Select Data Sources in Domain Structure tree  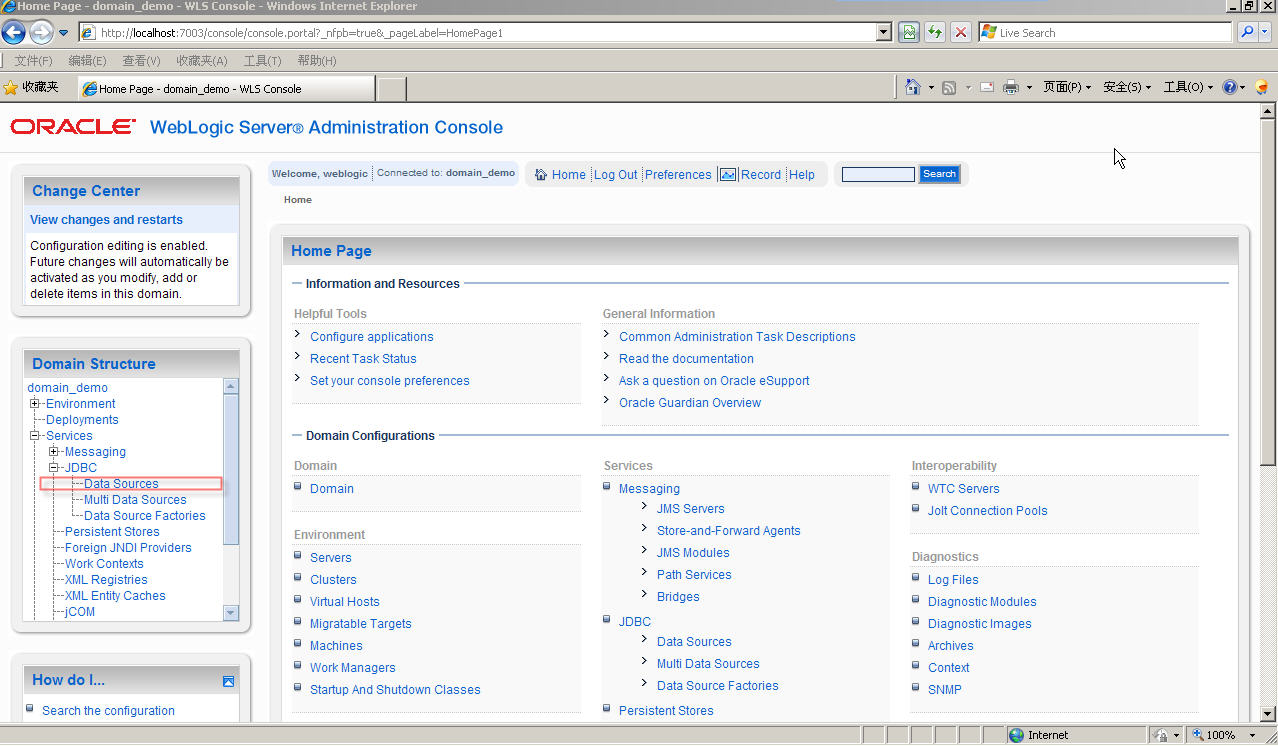[x=121, y=484]
